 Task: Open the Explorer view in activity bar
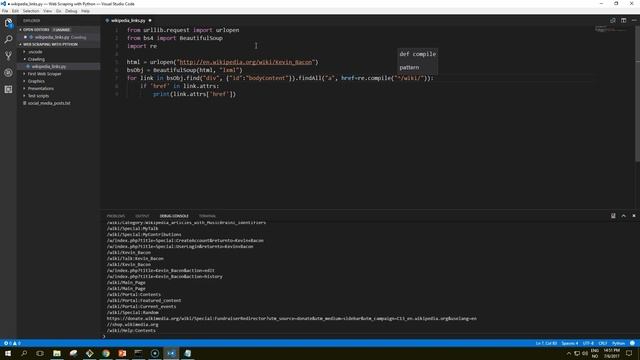tap(8, 23)
